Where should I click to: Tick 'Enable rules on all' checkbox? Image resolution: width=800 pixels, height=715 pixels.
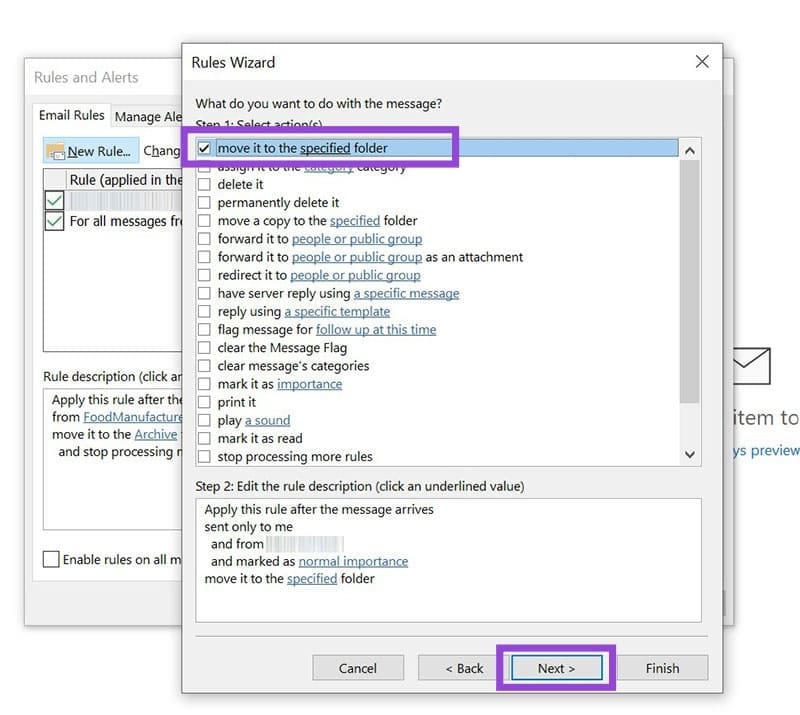[52, 559]
